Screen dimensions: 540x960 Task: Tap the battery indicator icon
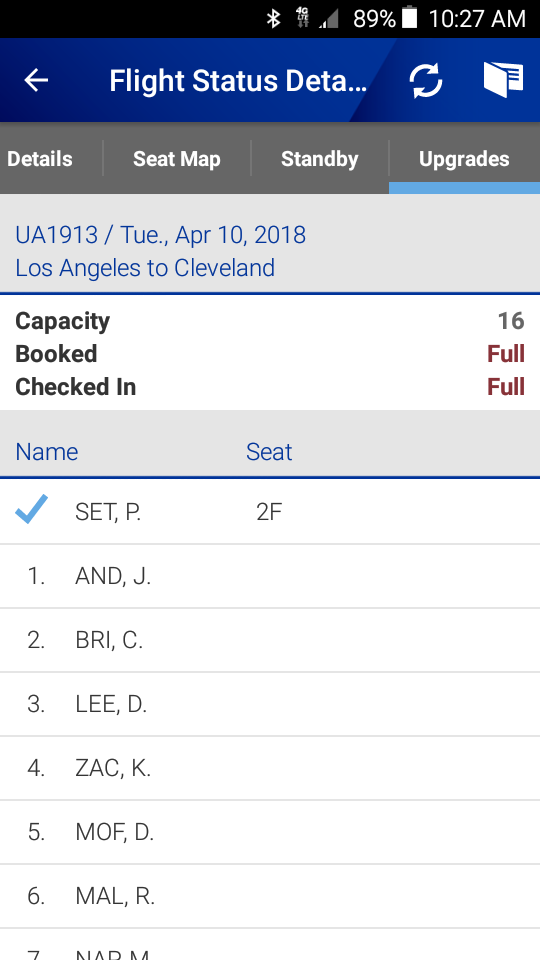point(409,18)
